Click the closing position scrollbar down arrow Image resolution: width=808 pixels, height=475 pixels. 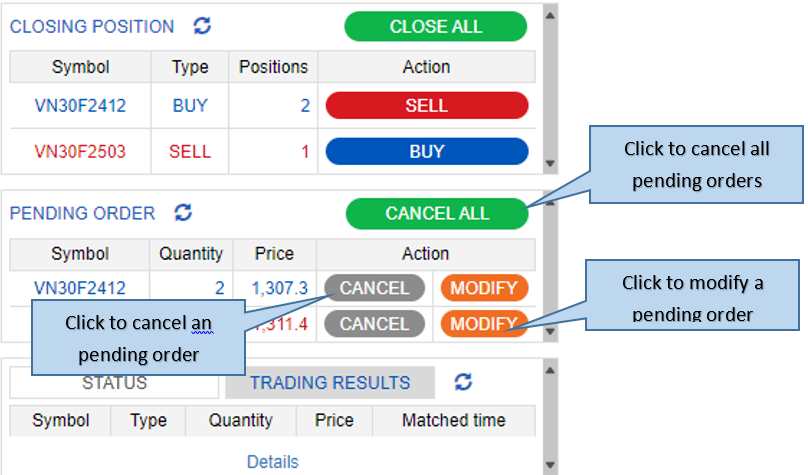pos(550,163)
